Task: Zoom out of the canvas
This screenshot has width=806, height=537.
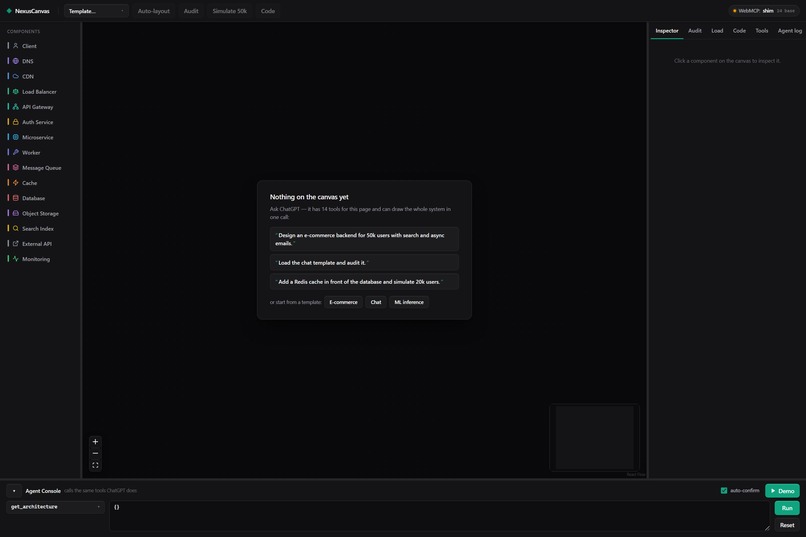Action: click(95, 453)
